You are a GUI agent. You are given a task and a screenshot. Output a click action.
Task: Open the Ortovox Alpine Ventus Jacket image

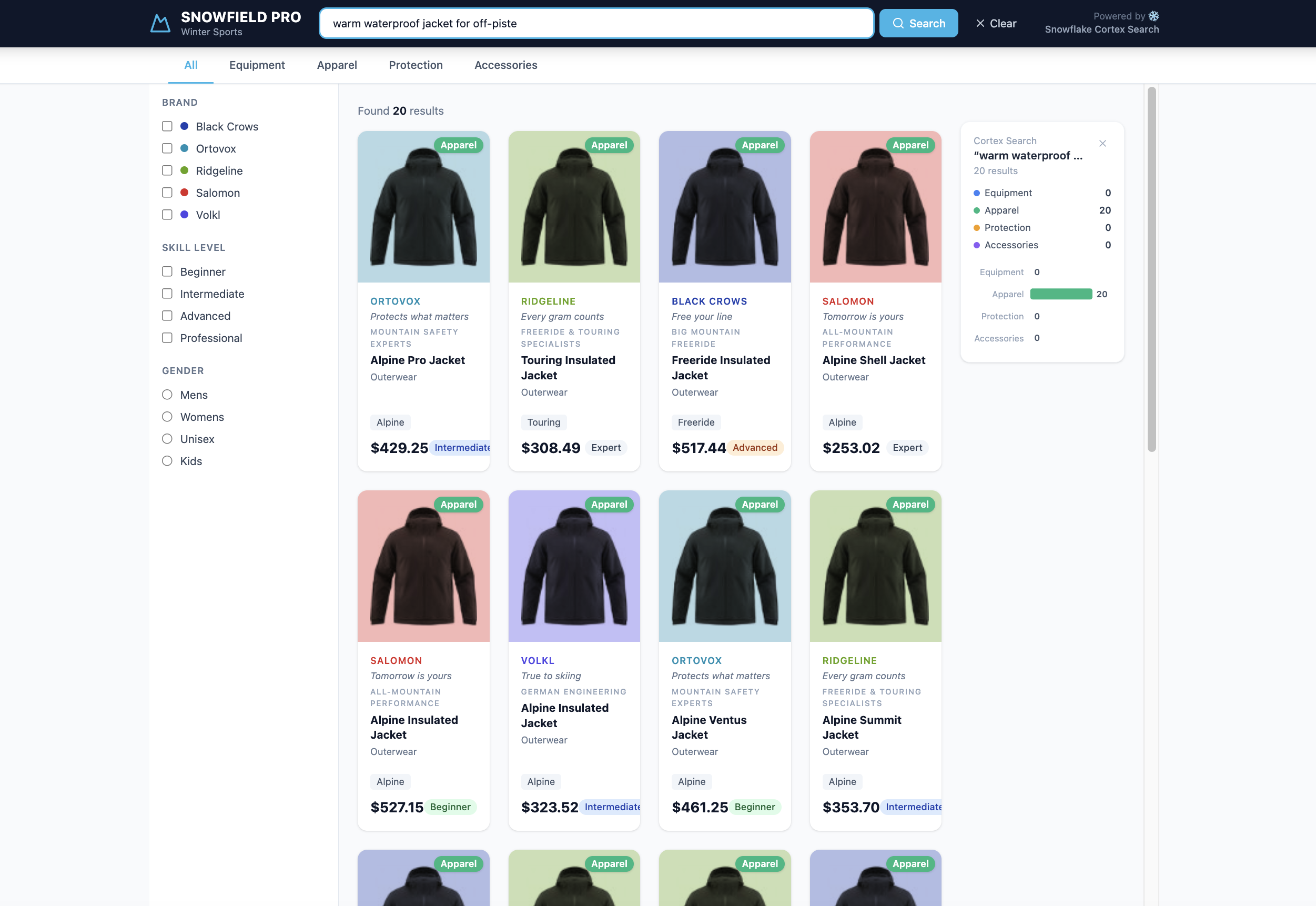725,567
